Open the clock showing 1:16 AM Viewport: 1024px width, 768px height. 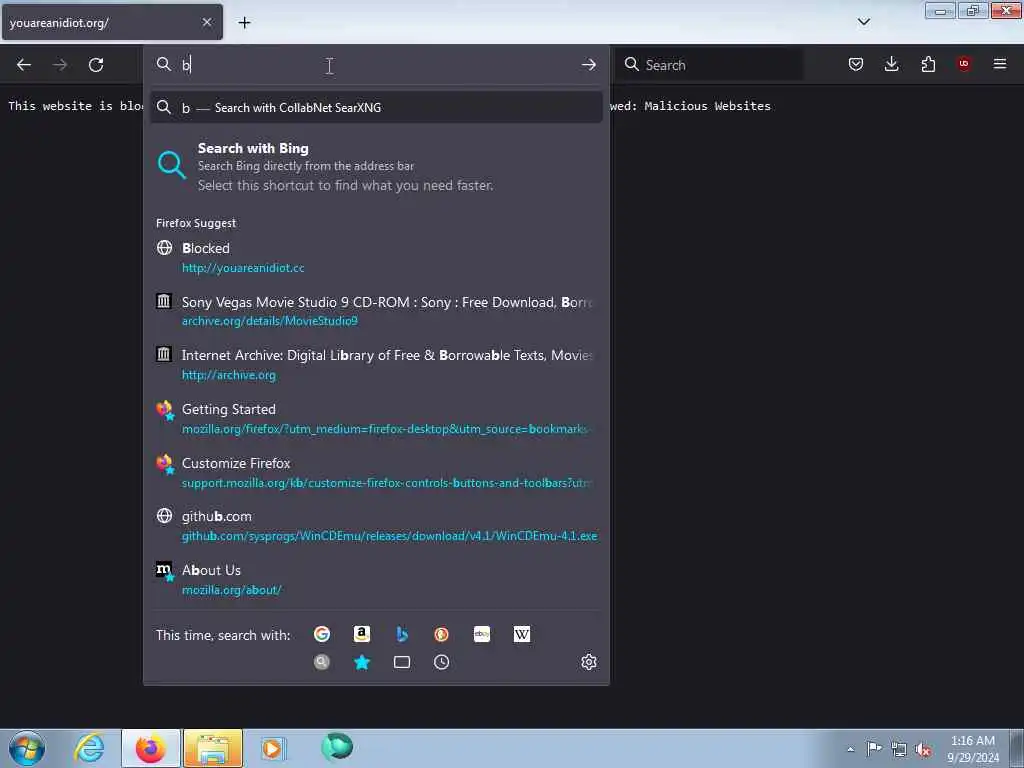pos(973,749)
